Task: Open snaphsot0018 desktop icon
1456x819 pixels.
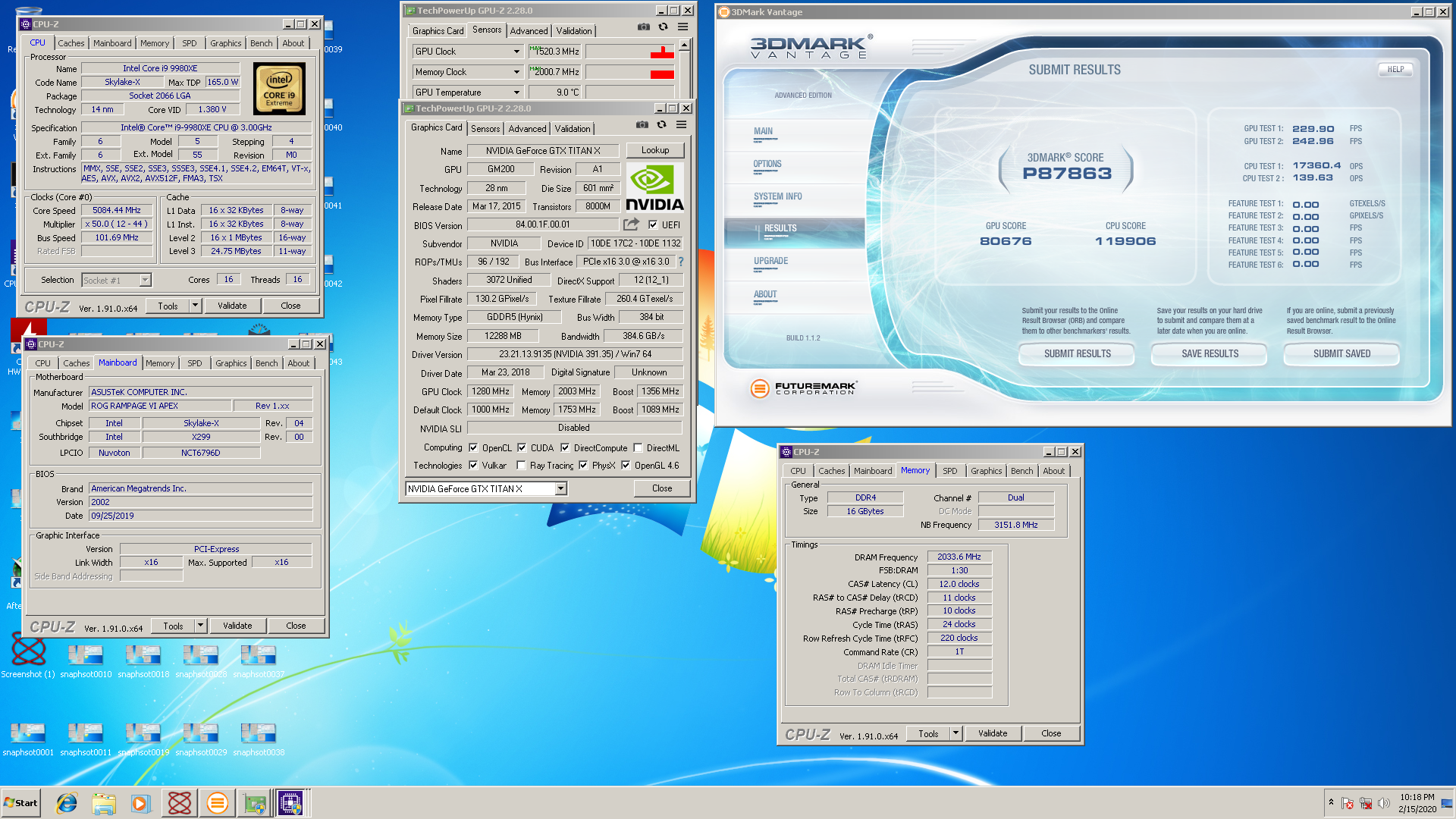Action: (143, 661)
